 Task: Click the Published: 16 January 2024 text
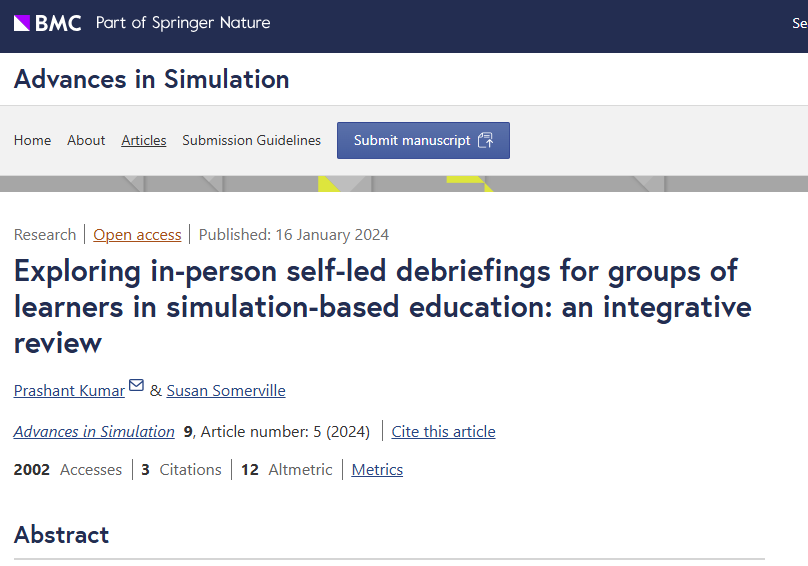(x=294, y=235)
